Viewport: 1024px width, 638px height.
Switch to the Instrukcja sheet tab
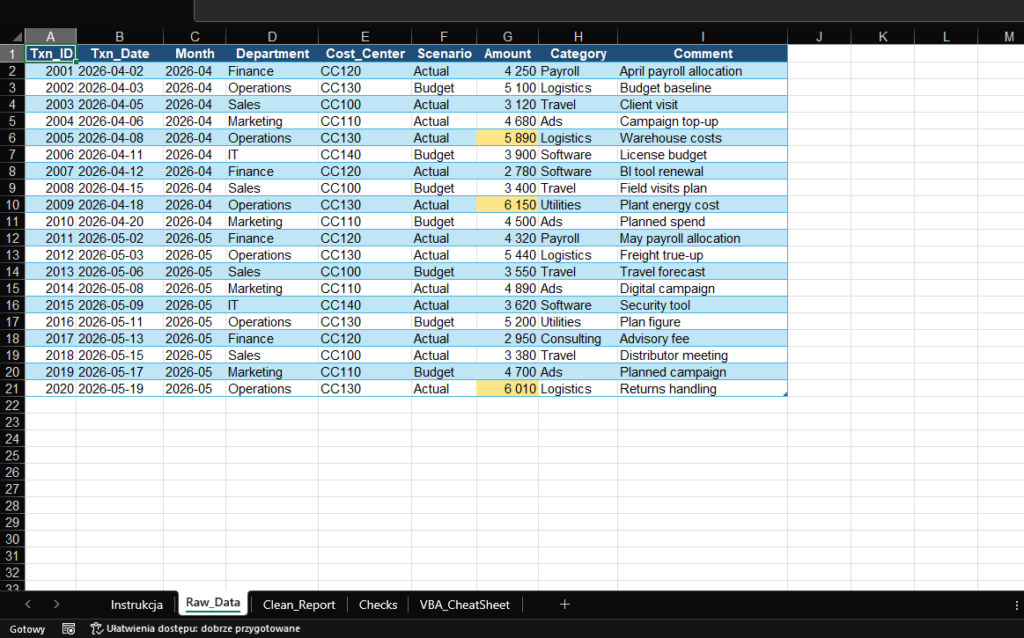point(137,604)
